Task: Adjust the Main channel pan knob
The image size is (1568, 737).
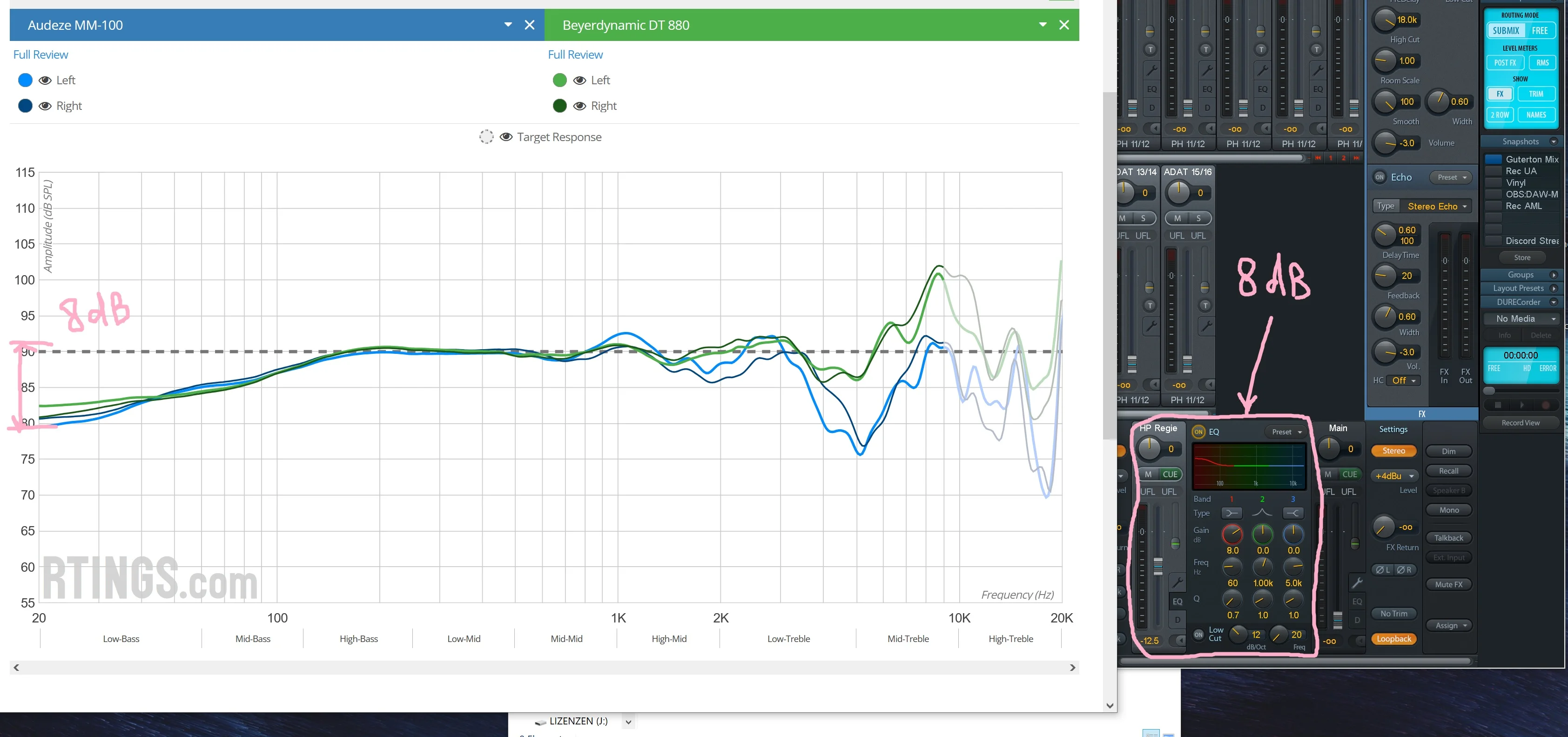Action: [1329, 448]
